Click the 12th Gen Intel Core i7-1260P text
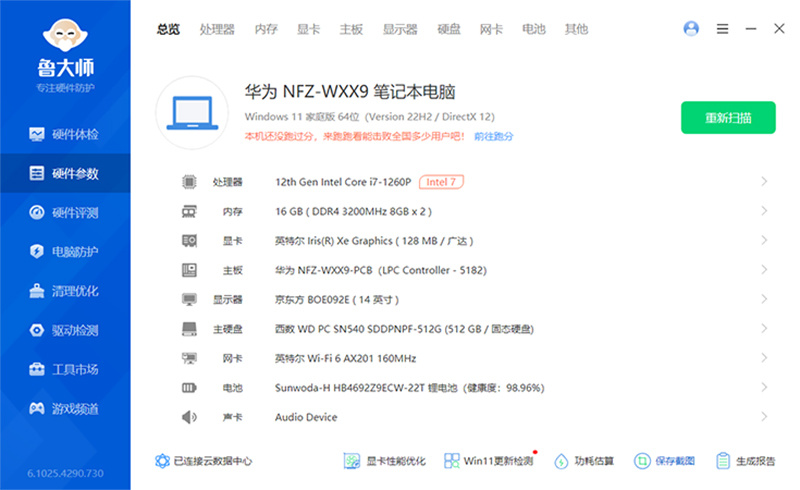 click(343, 182)
